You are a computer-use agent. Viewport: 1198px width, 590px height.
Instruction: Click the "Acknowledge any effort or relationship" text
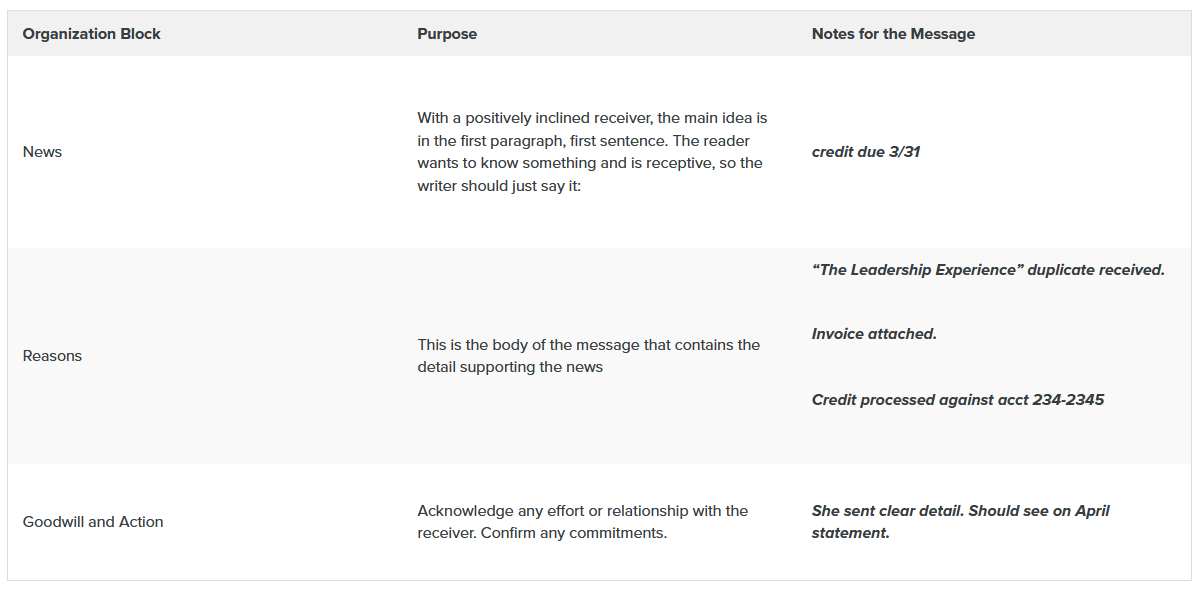(x=582, y=511)
